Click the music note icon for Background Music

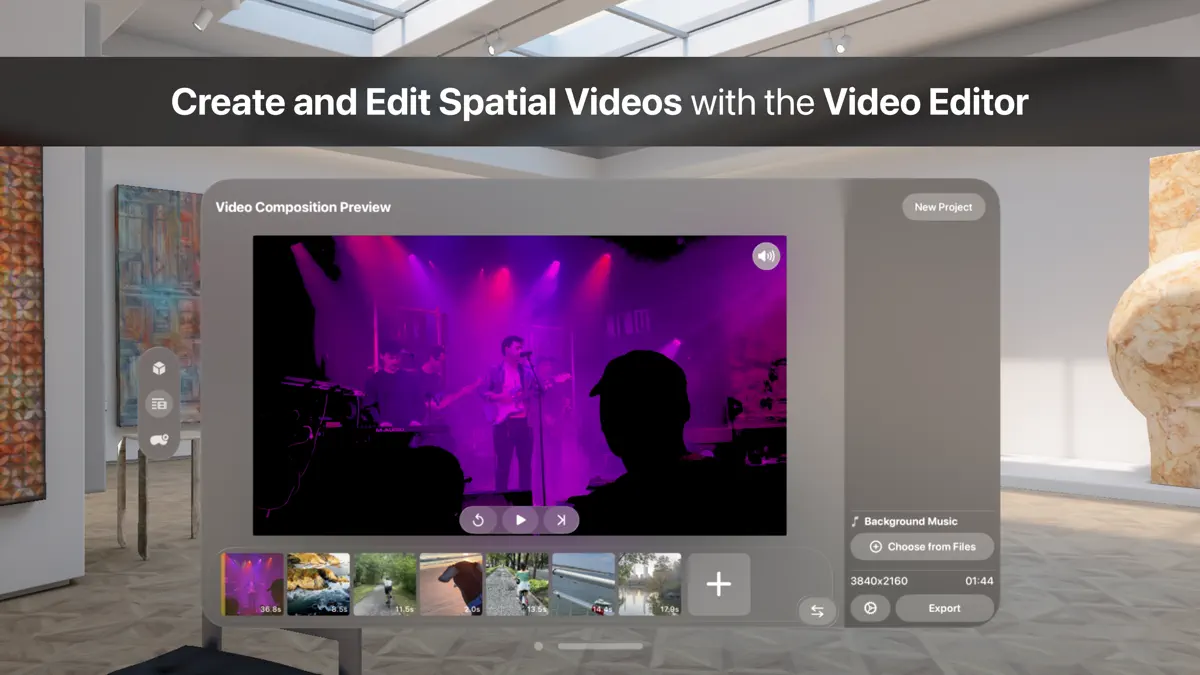tap(854, 520)
